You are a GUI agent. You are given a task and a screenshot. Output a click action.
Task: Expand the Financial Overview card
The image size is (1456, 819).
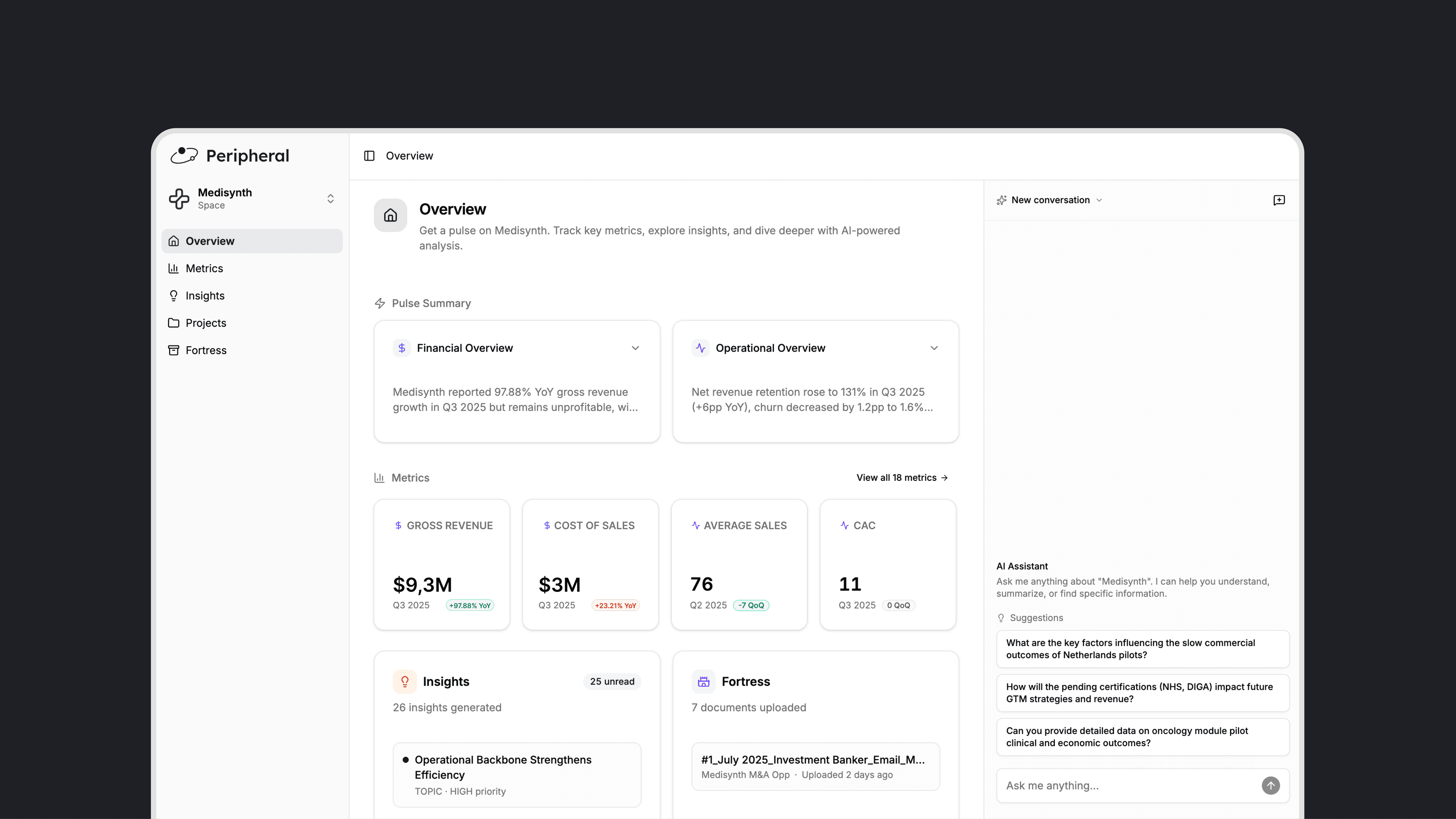(x=635, y=348)
